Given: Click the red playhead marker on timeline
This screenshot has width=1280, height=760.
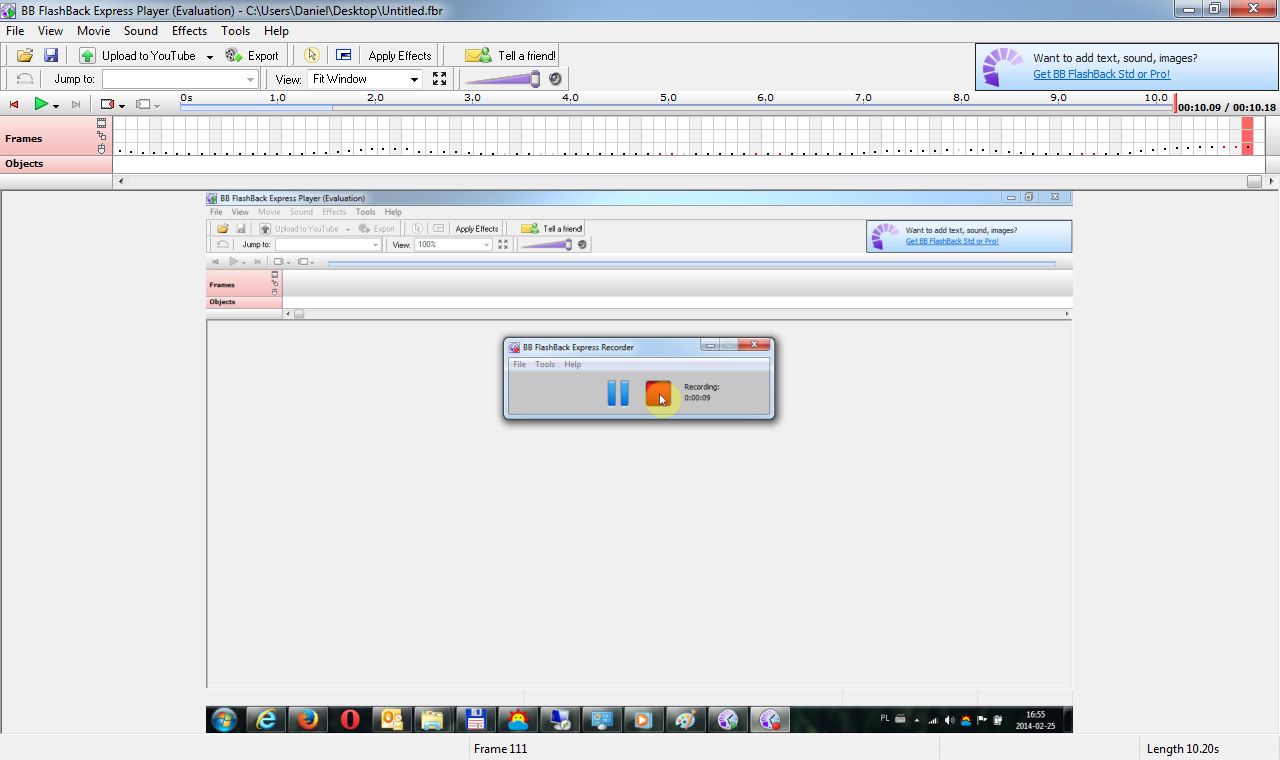Looking at the screenshot, I should click(x=1175, y=104).
